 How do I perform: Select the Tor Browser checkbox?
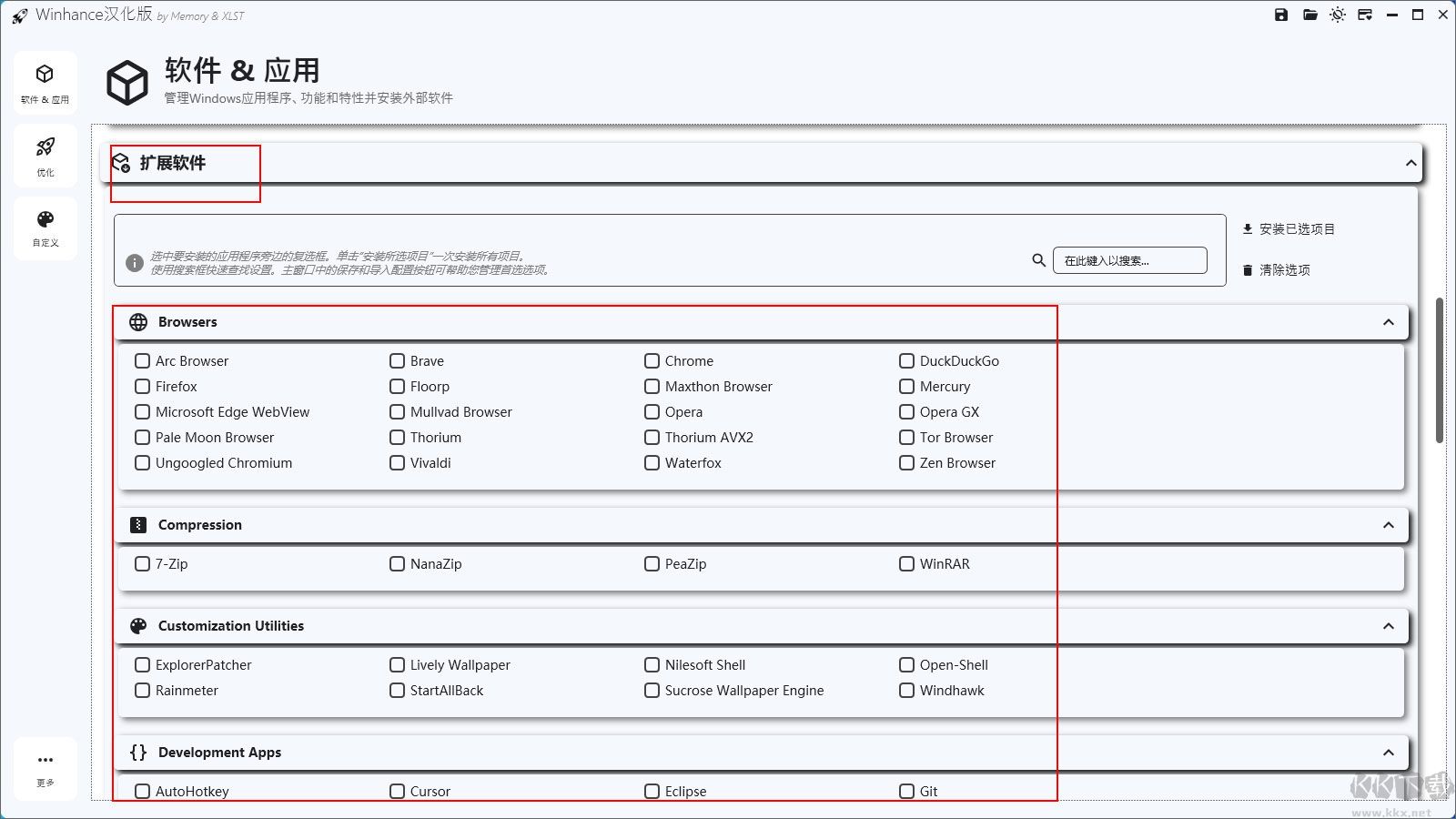point(907,438)
